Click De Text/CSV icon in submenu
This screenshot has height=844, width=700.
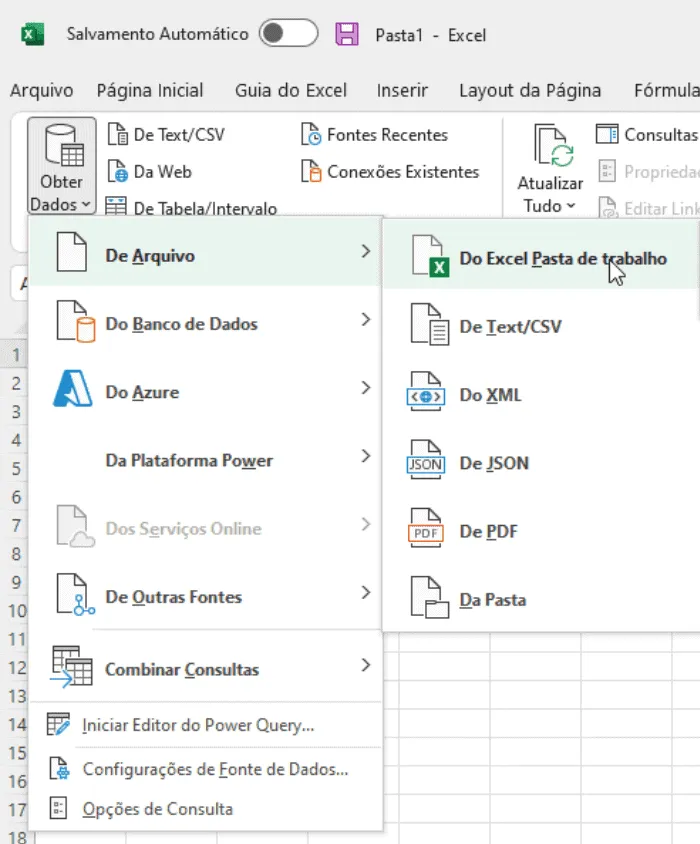pos(430,324)
